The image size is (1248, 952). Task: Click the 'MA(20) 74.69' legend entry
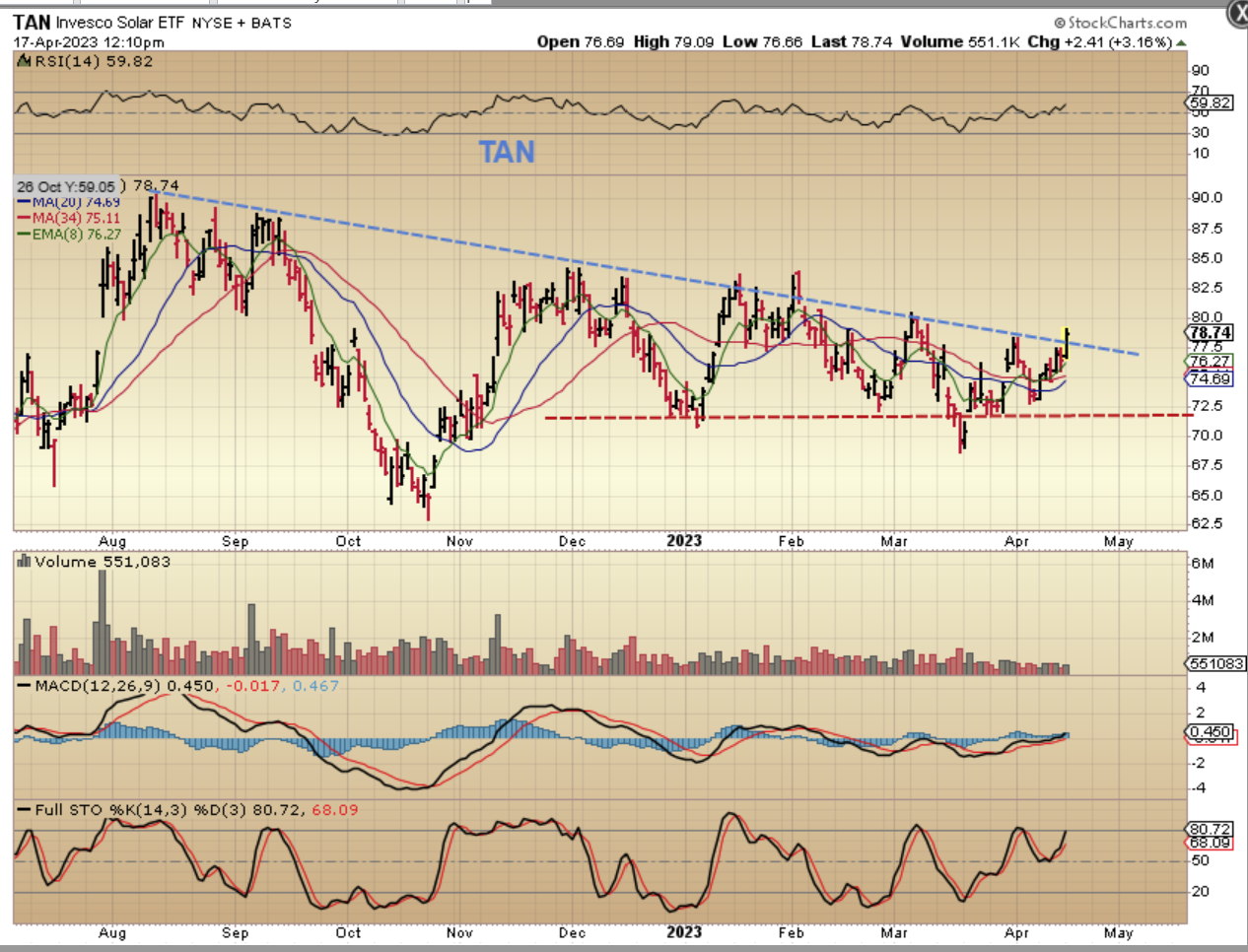68,202
